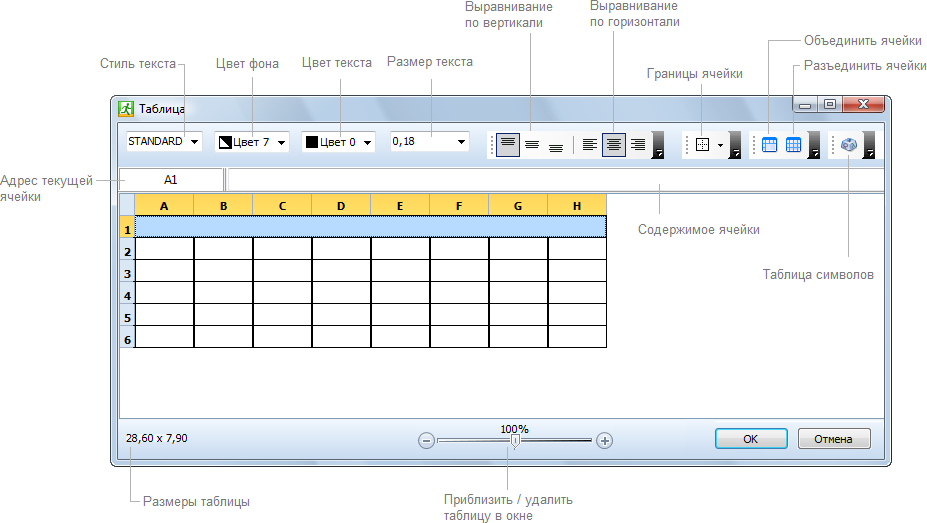927x523 pixels.
Task: Click the zoom slider handle at 100%
Action: tap(515, 440)
